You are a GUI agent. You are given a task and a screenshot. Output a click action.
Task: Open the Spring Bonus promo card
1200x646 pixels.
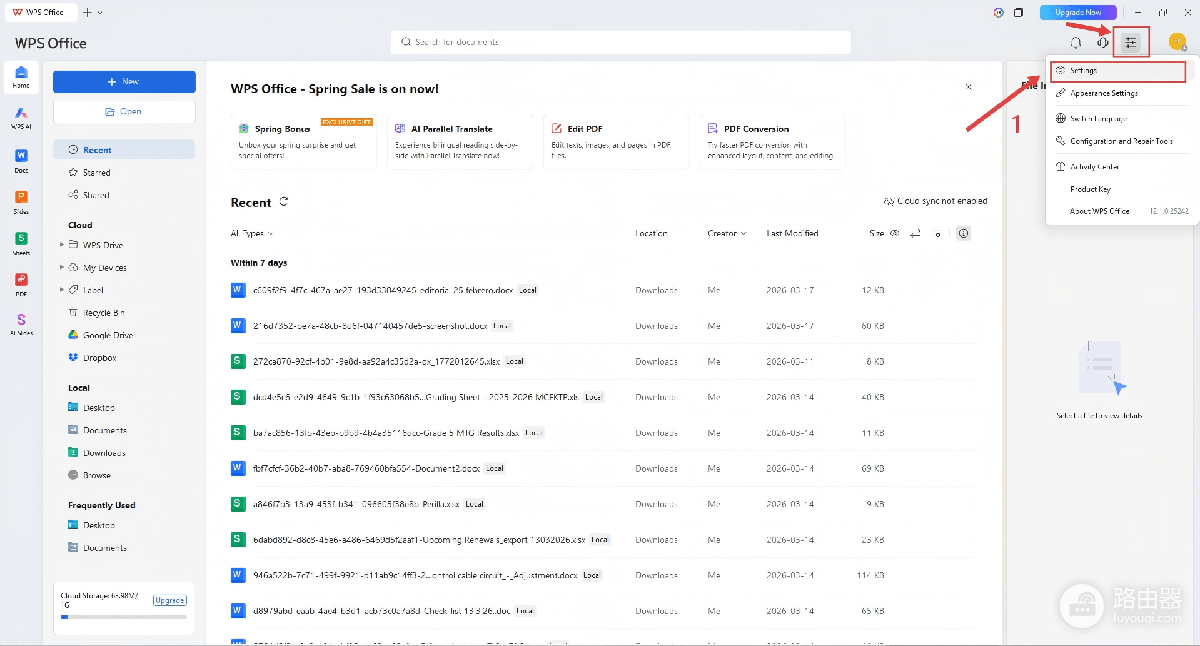(305, 141)
